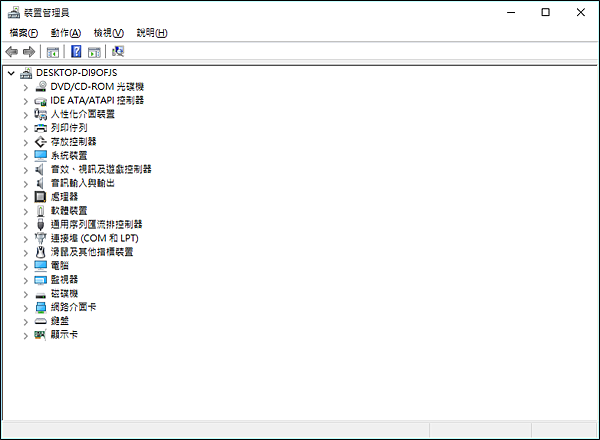Click the DVD/CD-ROM drive icon
This screenshot has height=440, width=600.
click(41, 87)
